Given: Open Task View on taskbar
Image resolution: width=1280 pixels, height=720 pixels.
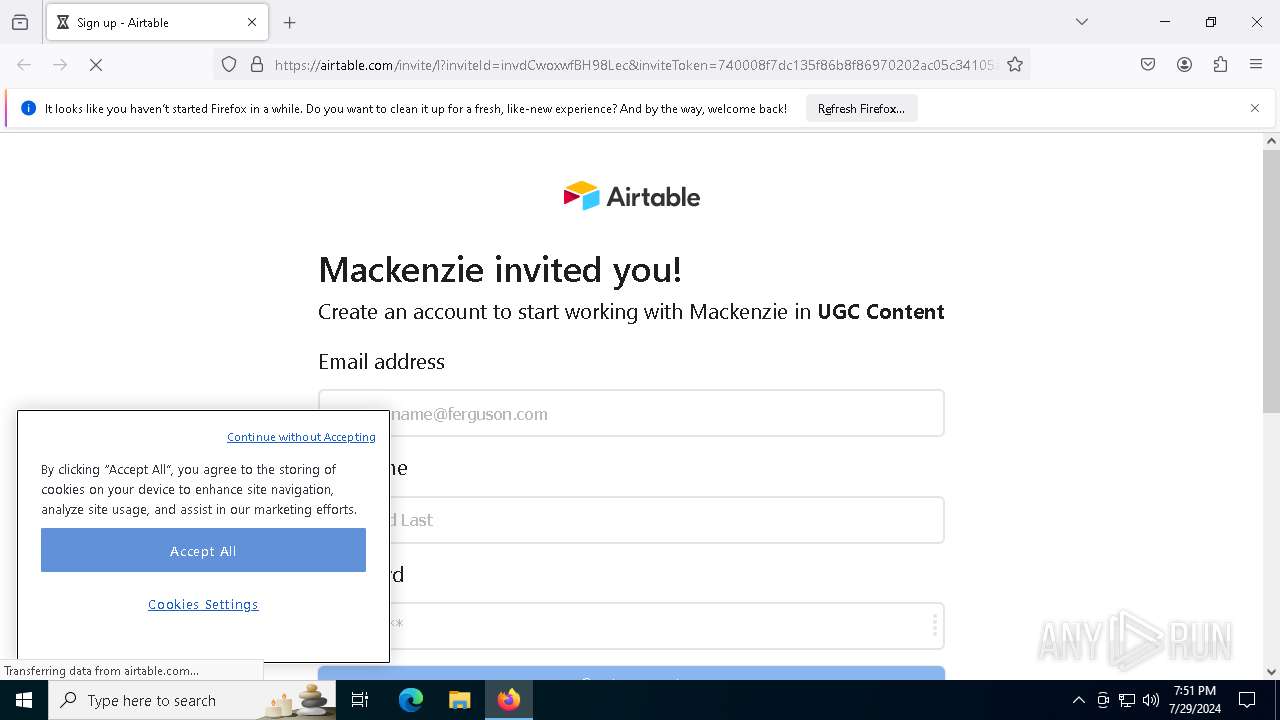Looking at the screenshot, I should point(360,700).
